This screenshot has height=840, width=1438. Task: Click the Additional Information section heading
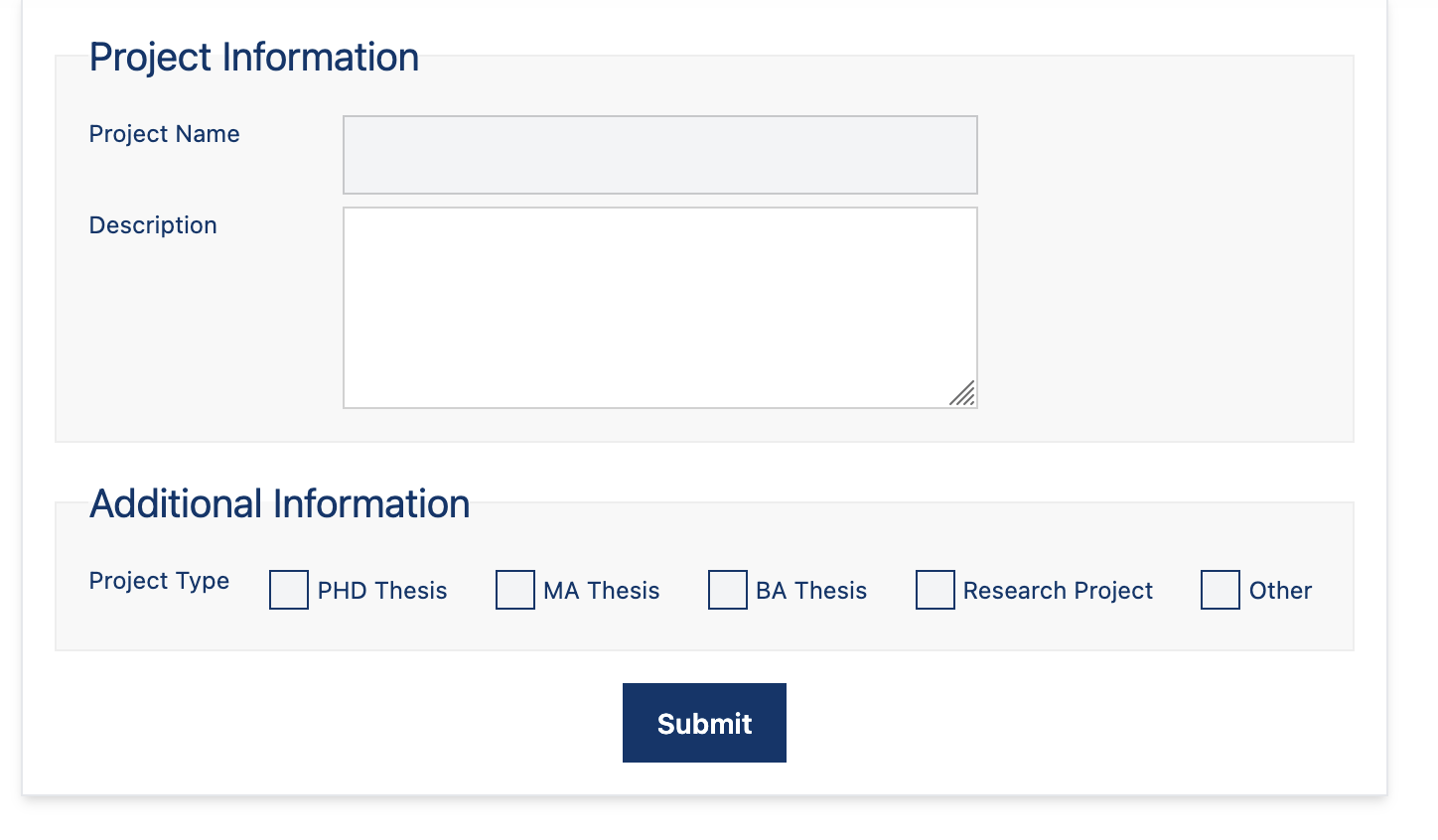pyautogui.click(x=280, y=504)
